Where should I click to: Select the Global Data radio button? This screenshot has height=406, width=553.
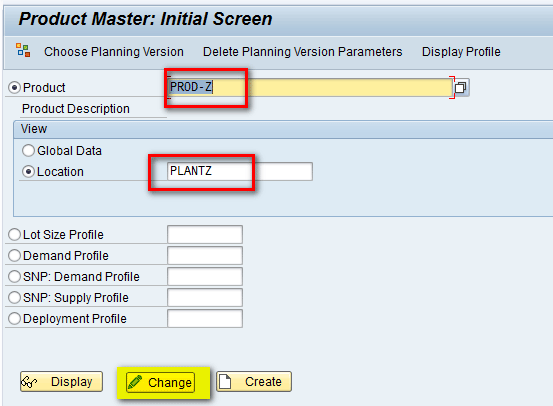pos(28,151)
